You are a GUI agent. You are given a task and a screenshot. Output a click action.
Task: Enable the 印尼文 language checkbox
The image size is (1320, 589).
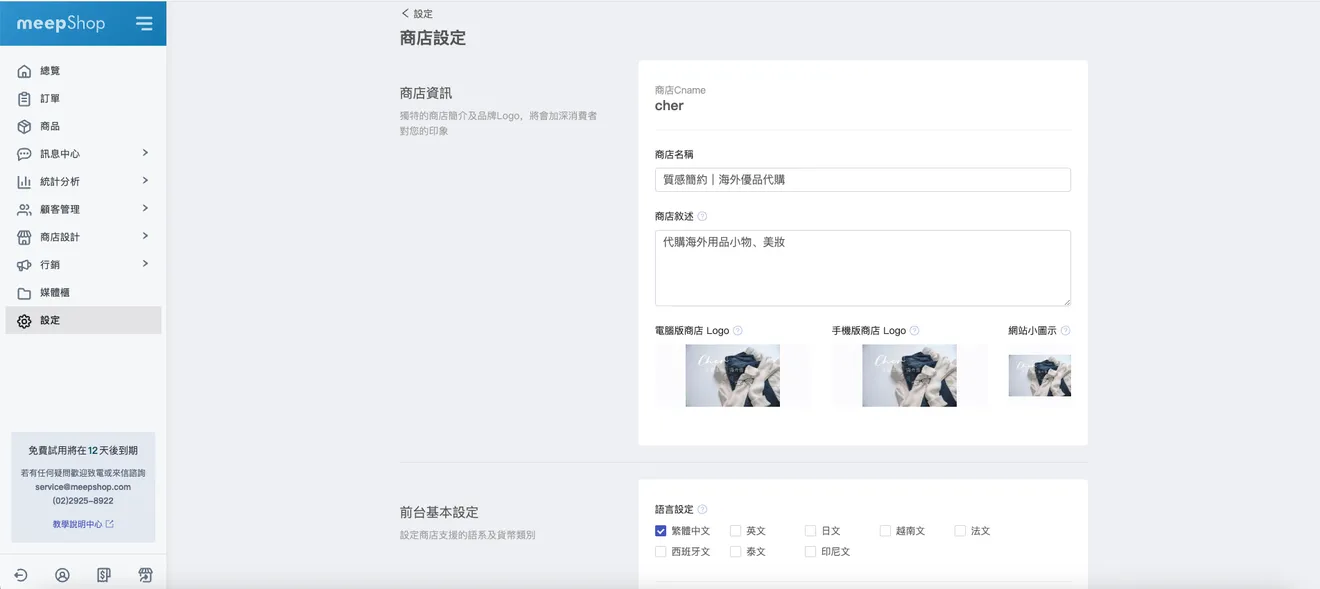810,551
